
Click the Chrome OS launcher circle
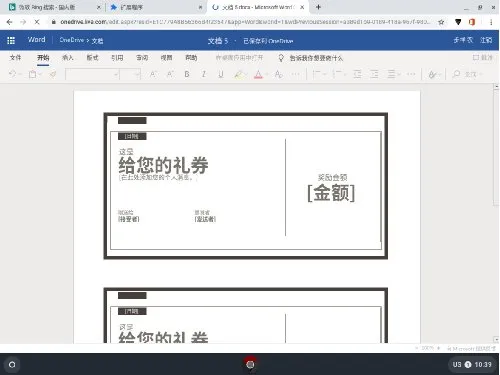click(12, 364)
